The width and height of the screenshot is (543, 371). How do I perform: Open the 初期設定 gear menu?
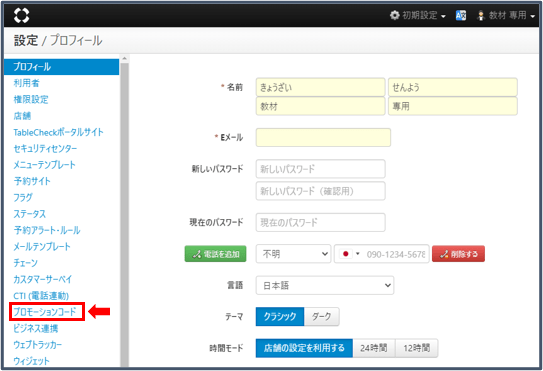tap(418, 16)
